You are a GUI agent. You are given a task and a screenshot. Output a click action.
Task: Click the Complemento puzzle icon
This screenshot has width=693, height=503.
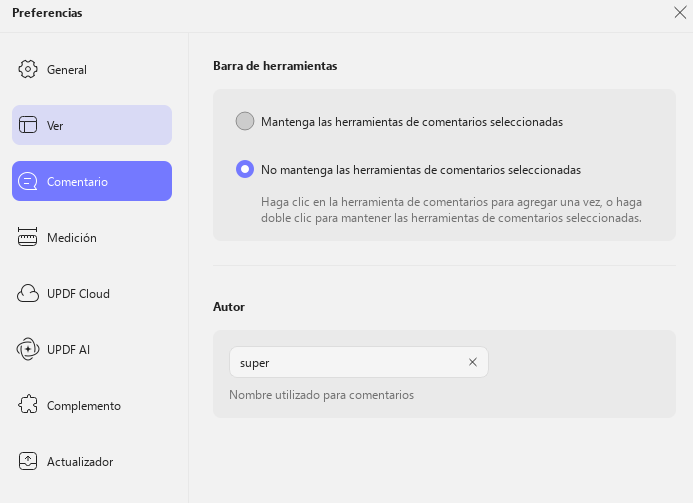tap(28, 405)
